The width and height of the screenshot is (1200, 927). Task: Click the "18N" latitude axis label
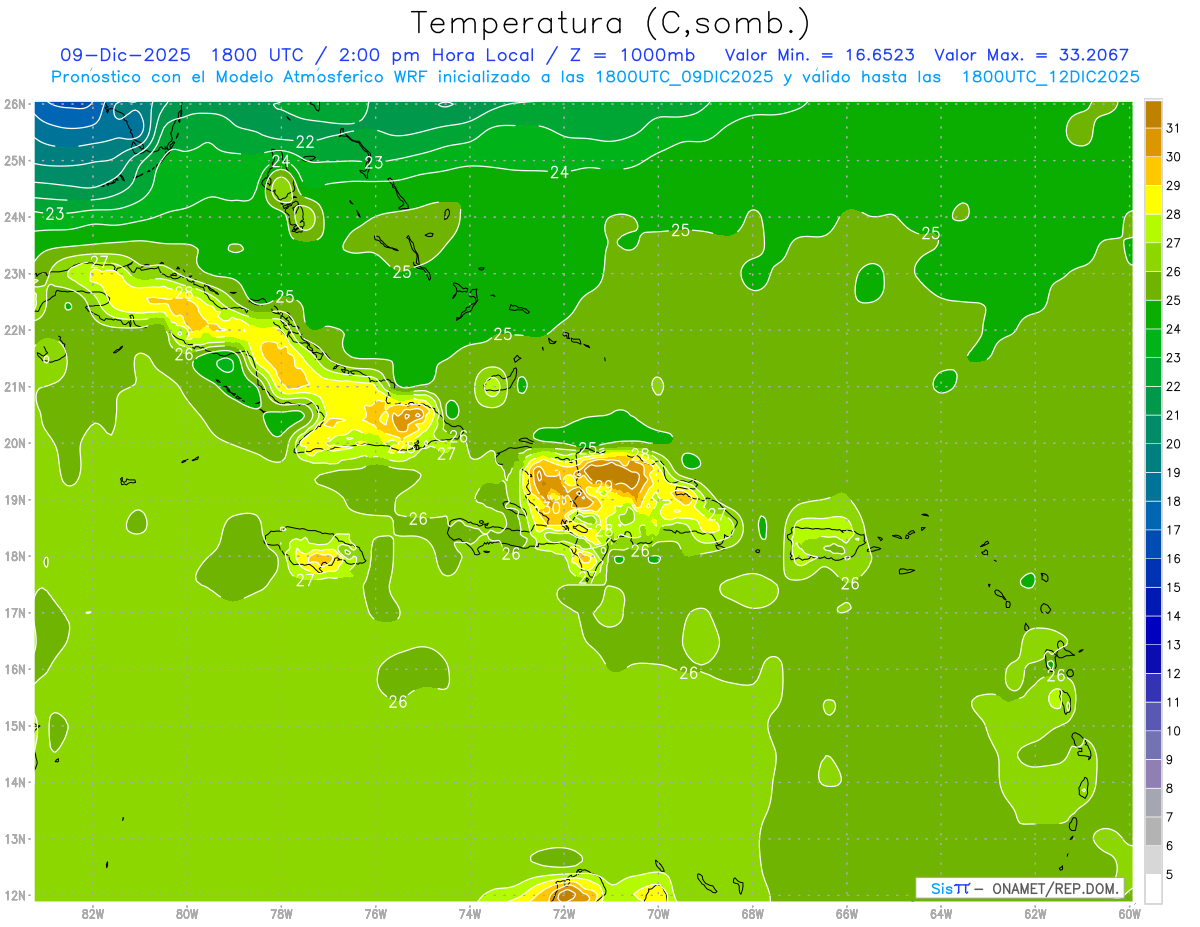click(x=15, y=556)
